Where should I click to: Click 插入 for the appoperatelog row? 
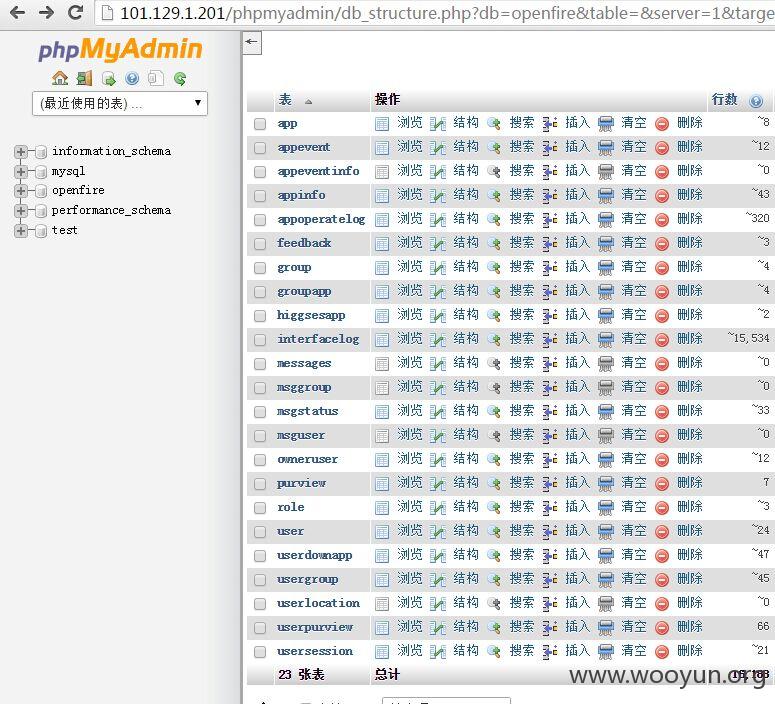[578, 219]
